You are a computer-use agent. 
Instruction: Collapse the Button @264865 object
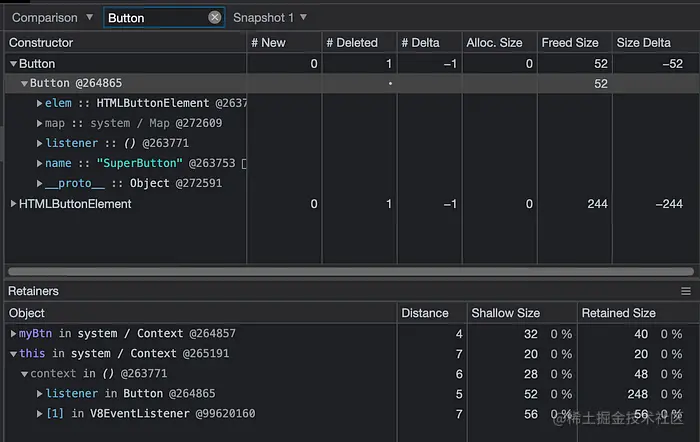(x=25, y=84)
